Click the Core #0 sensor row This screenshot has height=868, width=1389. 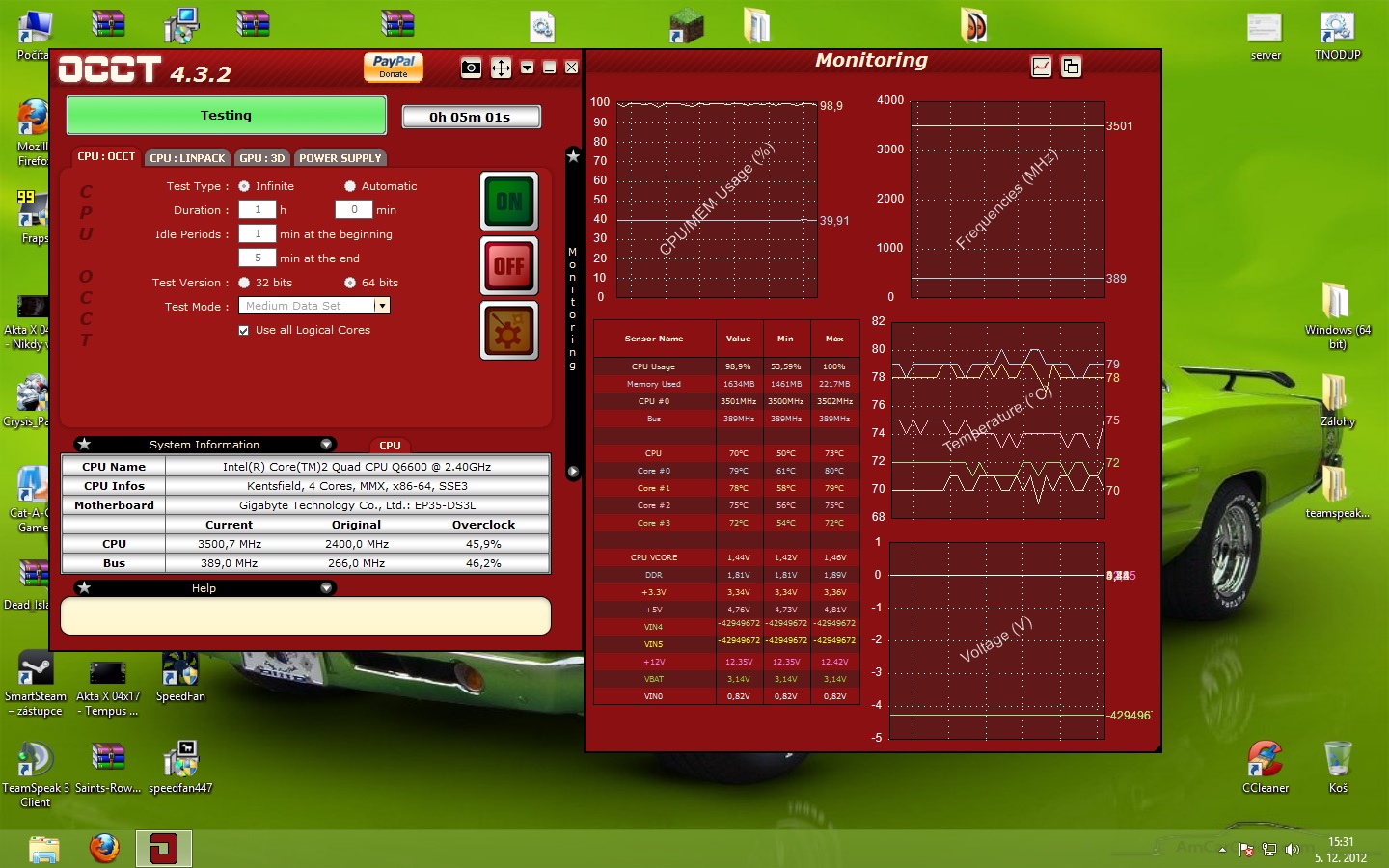tap(726, 471)
